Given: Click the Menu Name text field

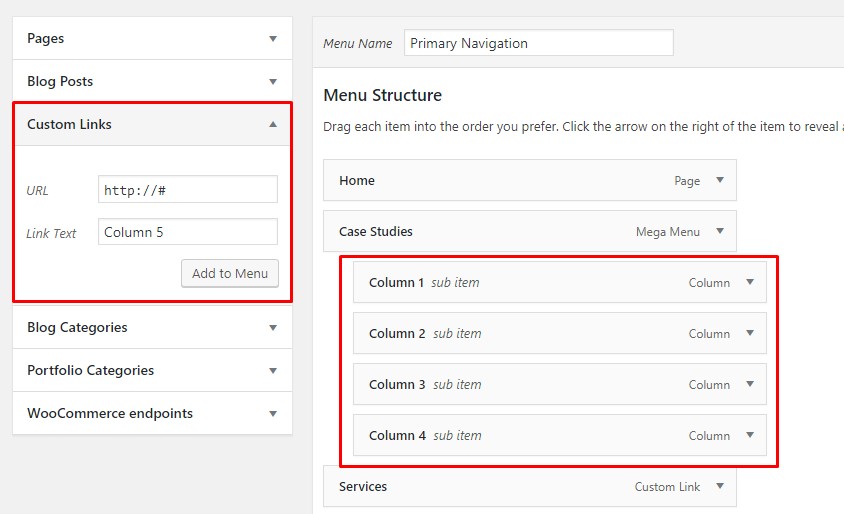Looking at the screenshot, I should [x=539, y=43].
